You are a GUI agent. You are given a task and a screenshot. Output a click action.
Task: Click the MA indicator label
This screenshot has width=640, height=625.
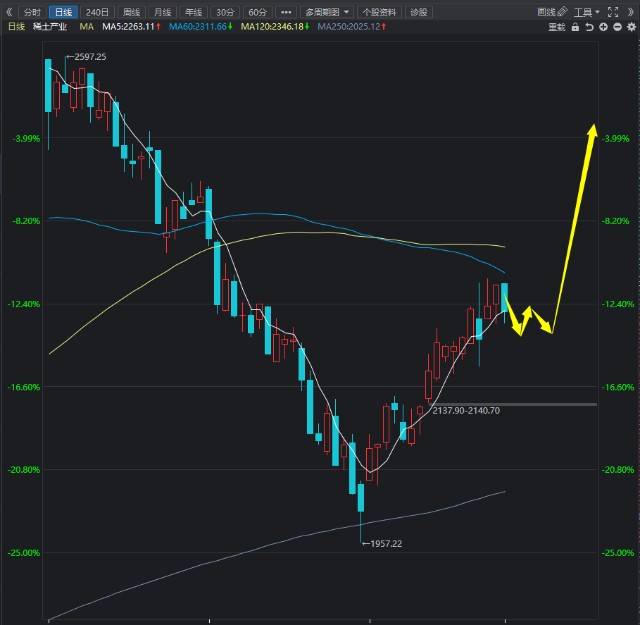click(x=87, y=27)
